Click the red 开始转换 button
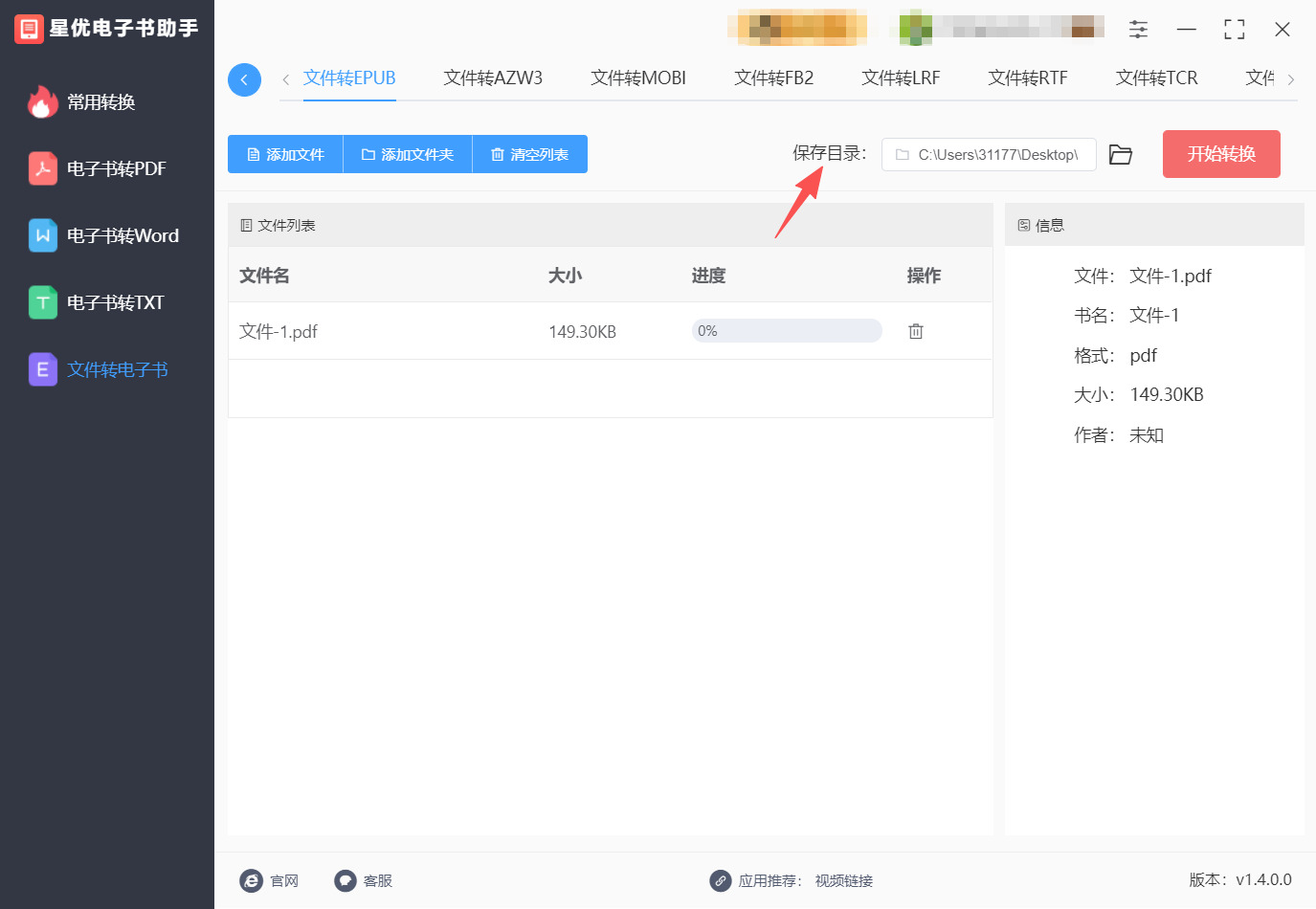Screen dimensions: 1316x909 pyautogui.click(x=1221, y=154)
